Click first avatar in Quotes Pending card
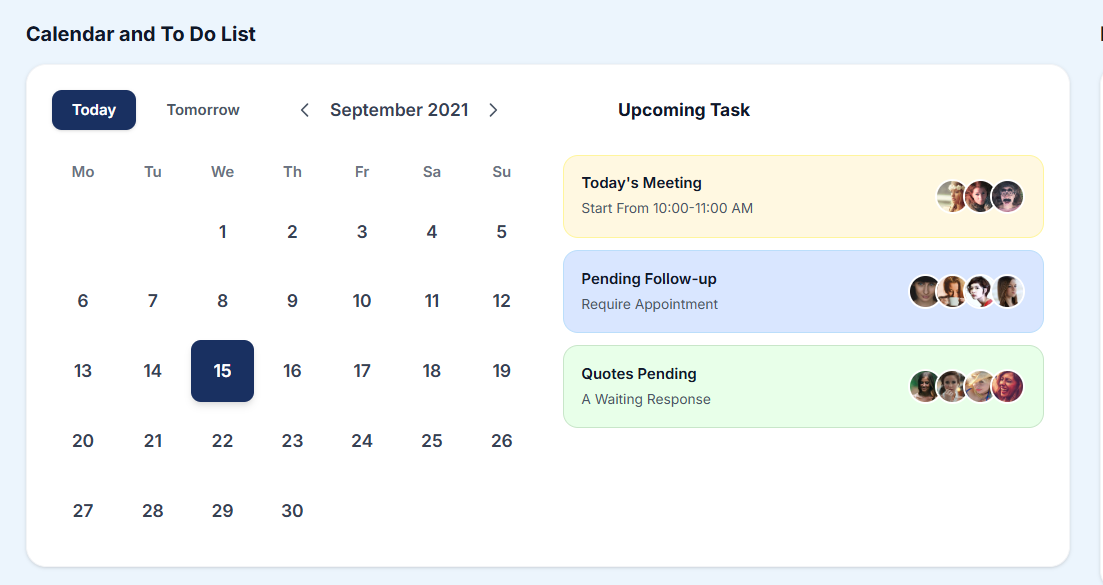This screenshot has height=585, width=1103. point(925,386)
